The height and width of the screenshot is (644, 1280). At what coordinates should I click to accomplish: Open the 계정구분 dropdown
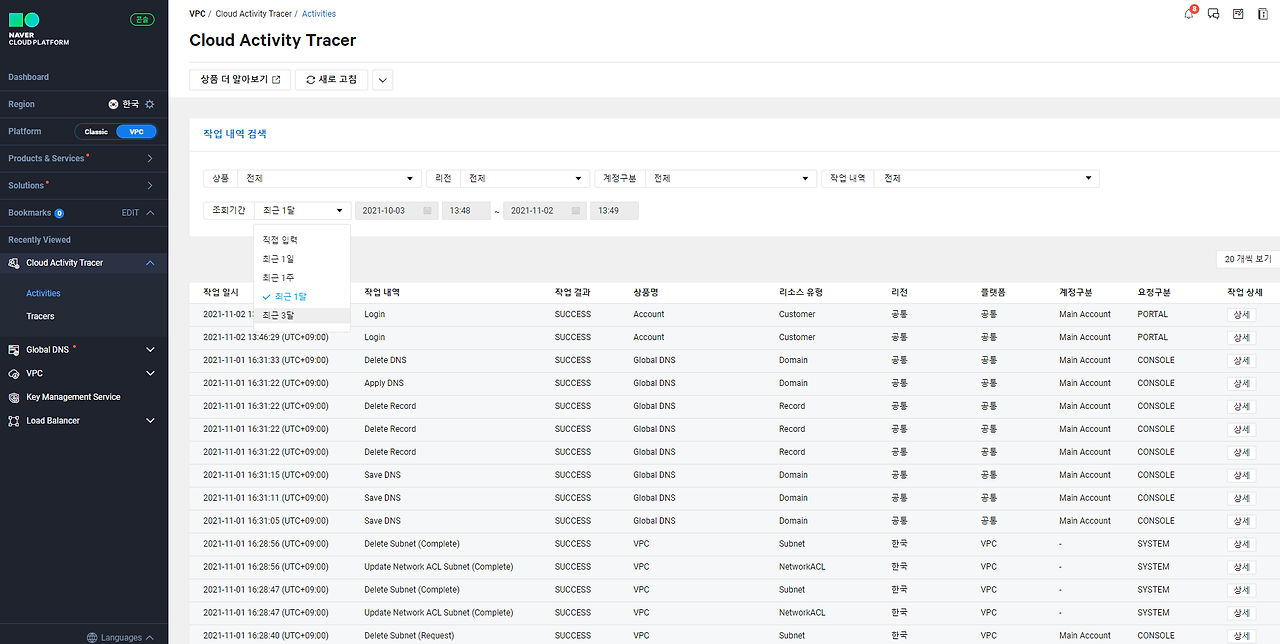coord(730,178)
